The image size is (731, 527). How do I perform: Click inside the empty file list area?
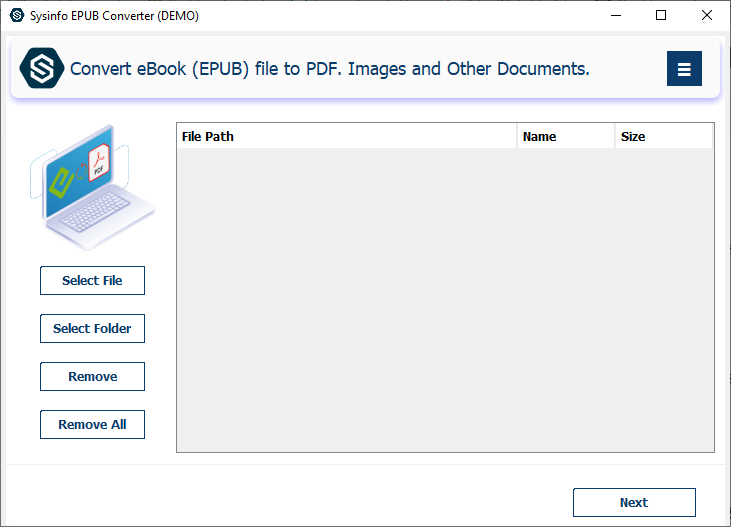click(x=445, y=300)
